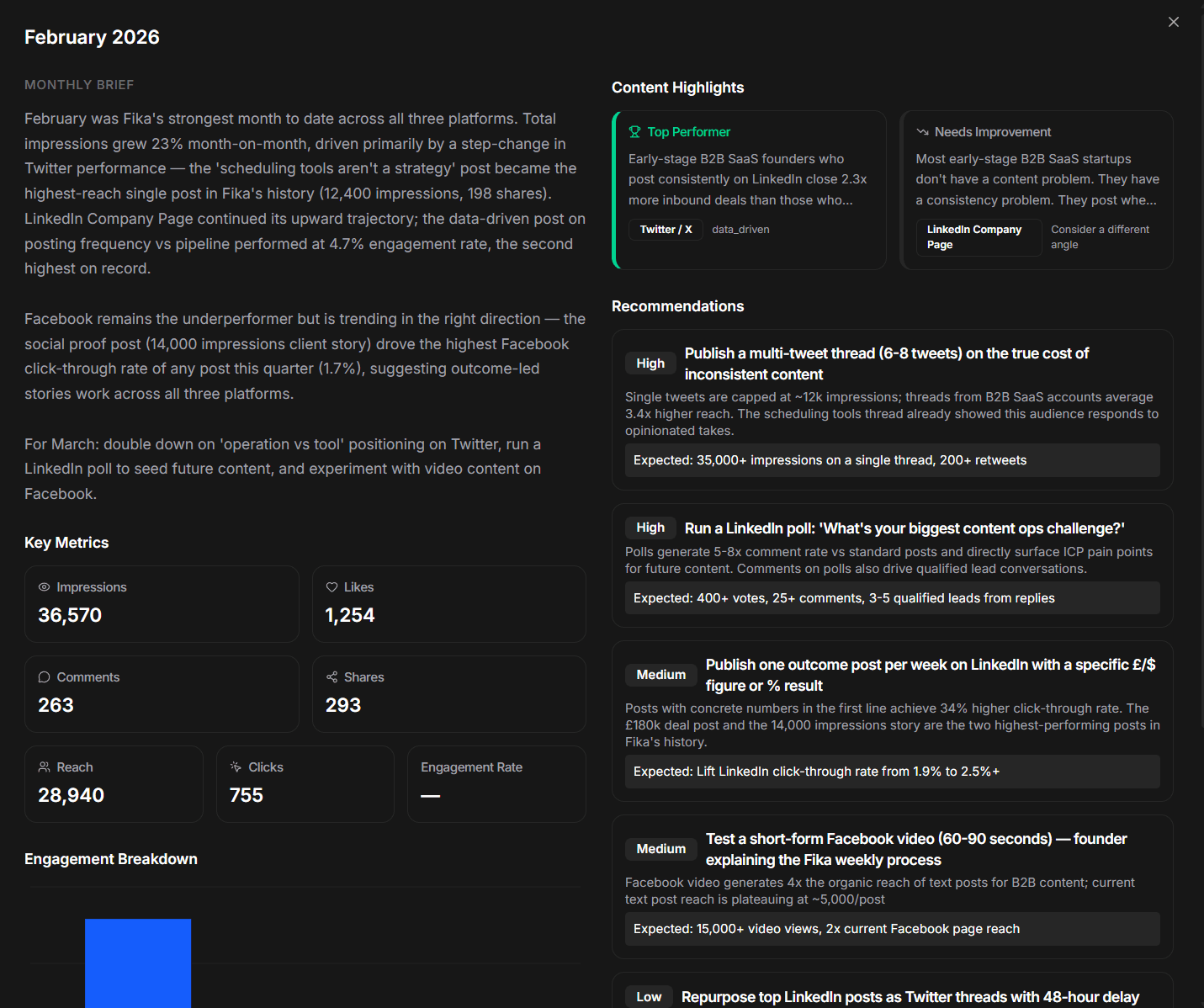Select the Engagement Rate metric card
Image resolution: width=1204 pixels, height=1008 pixels.
tap(496, 783)
